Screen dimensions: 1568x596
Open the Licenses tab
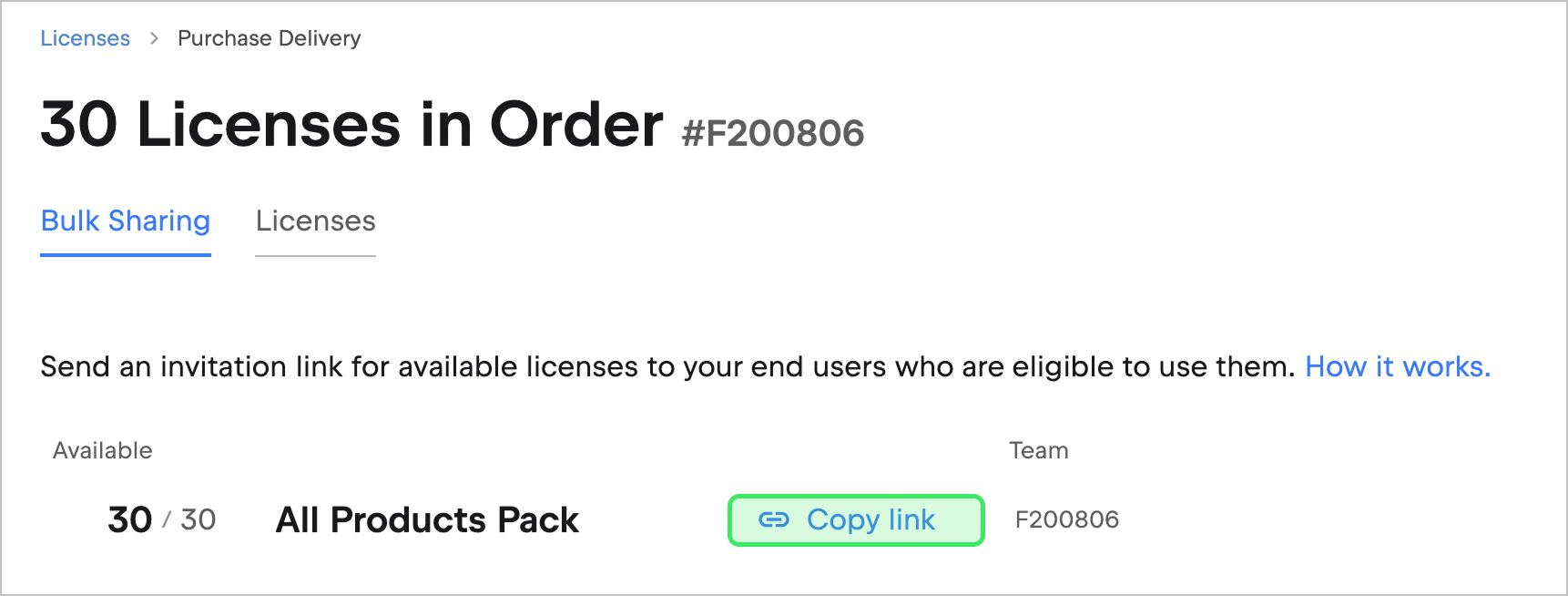tap(315, 221)
